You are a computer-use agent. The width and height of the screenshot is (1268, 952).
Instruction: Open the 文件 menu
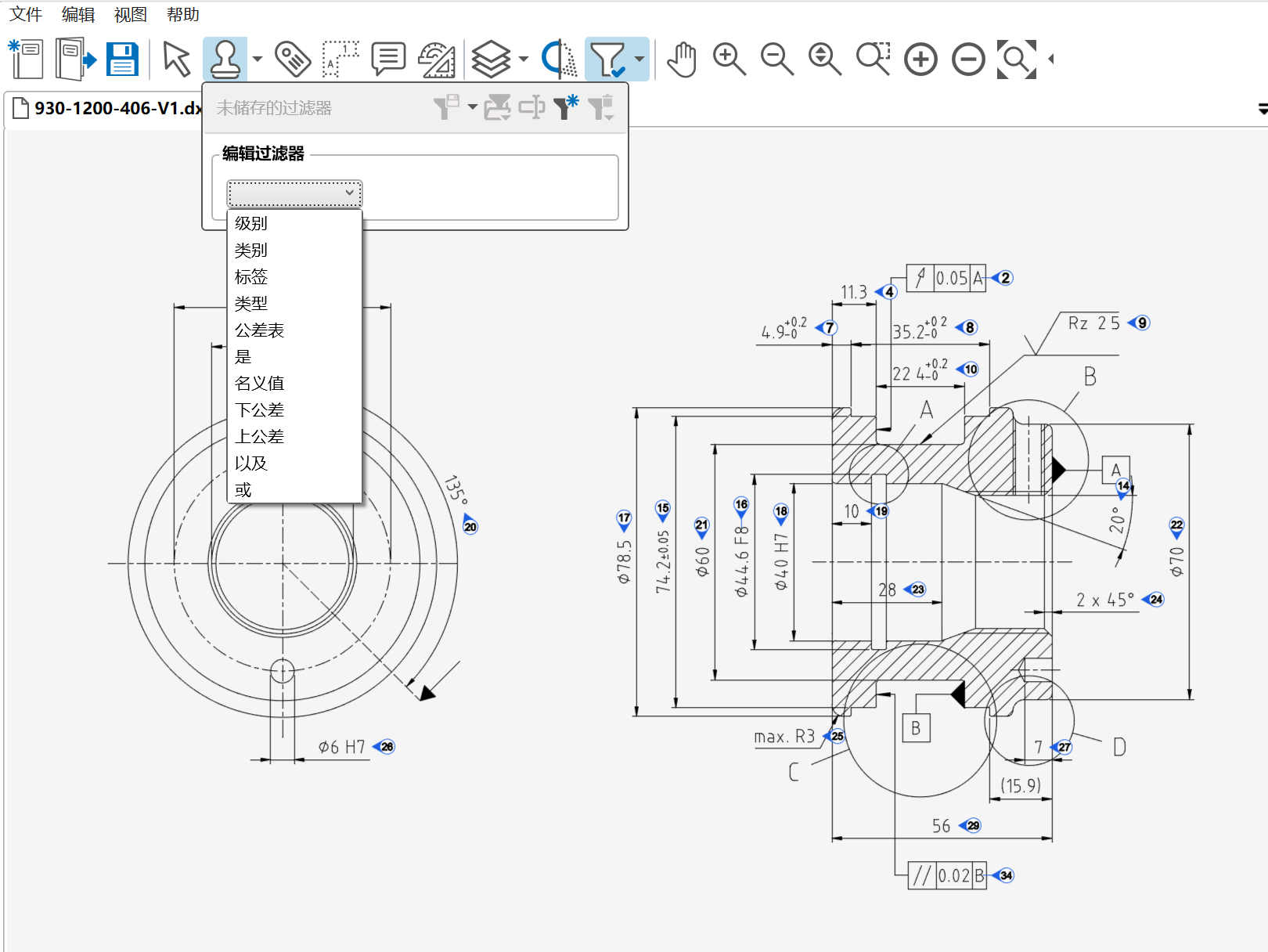pyautogui.click(x=25, y=15)
